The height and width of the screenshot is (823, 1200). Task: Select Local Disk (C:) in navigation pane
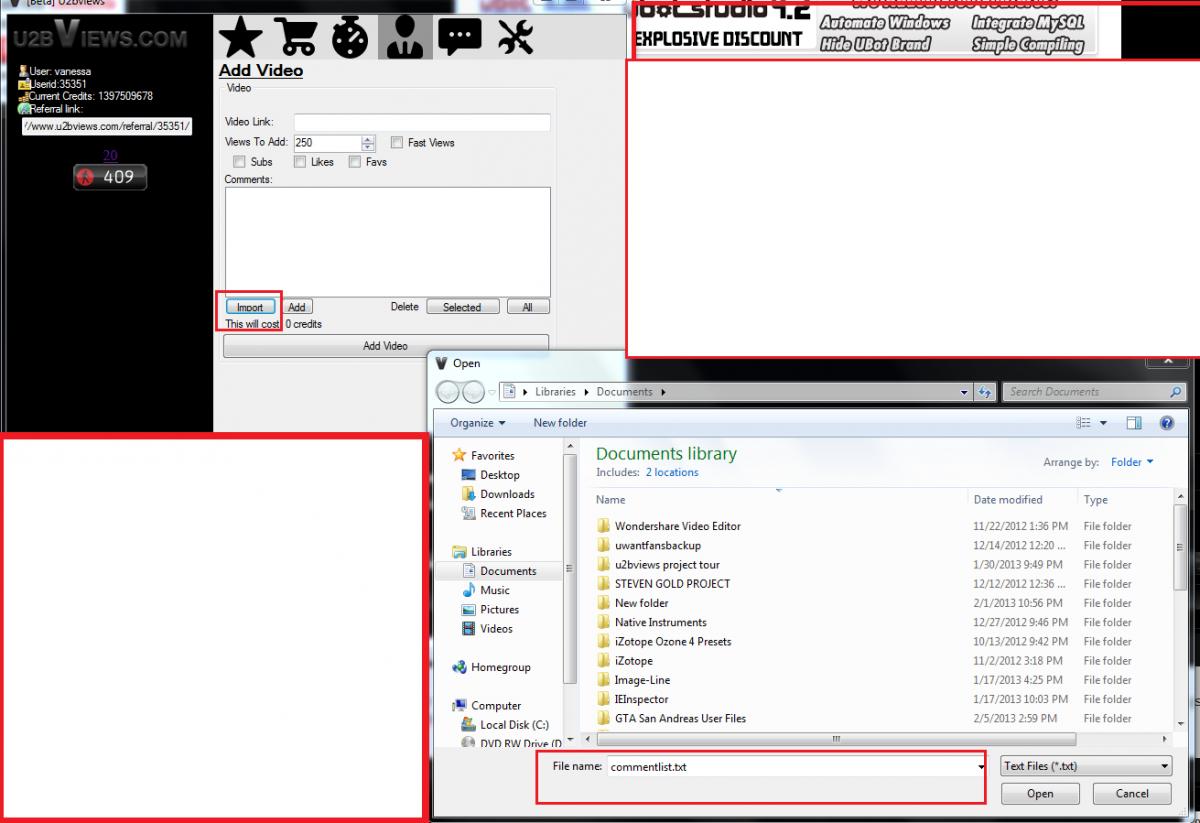click(x=505, y=725)
